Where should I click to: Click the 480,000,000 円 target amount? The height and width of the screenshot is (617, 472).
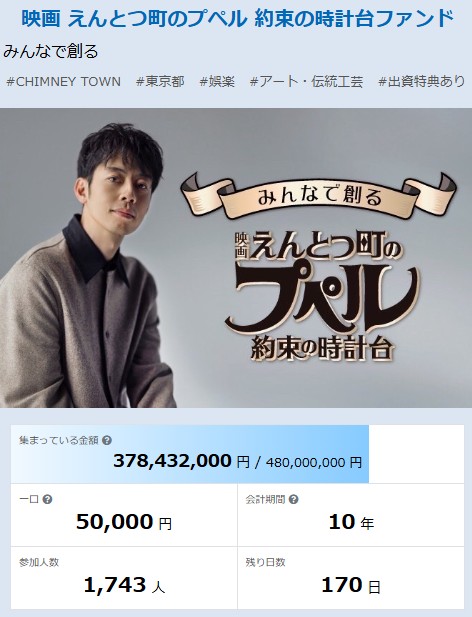(314, 462)
